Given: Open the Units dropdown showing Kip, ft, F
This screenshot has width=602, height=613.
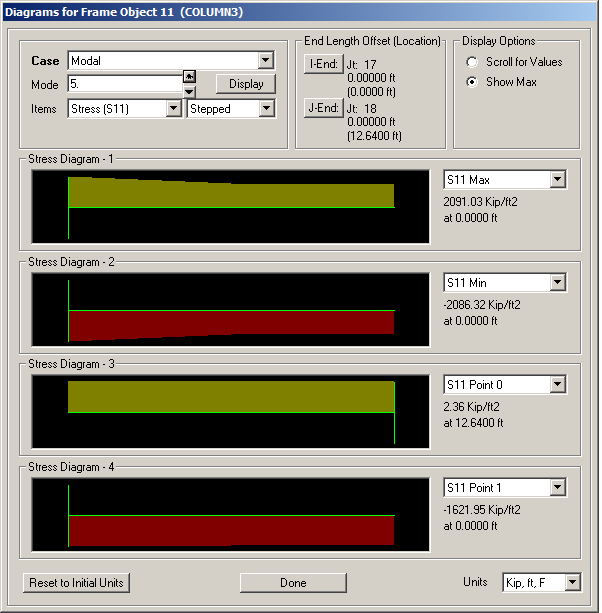Looking at the screenshot, I should click(541, 582).
